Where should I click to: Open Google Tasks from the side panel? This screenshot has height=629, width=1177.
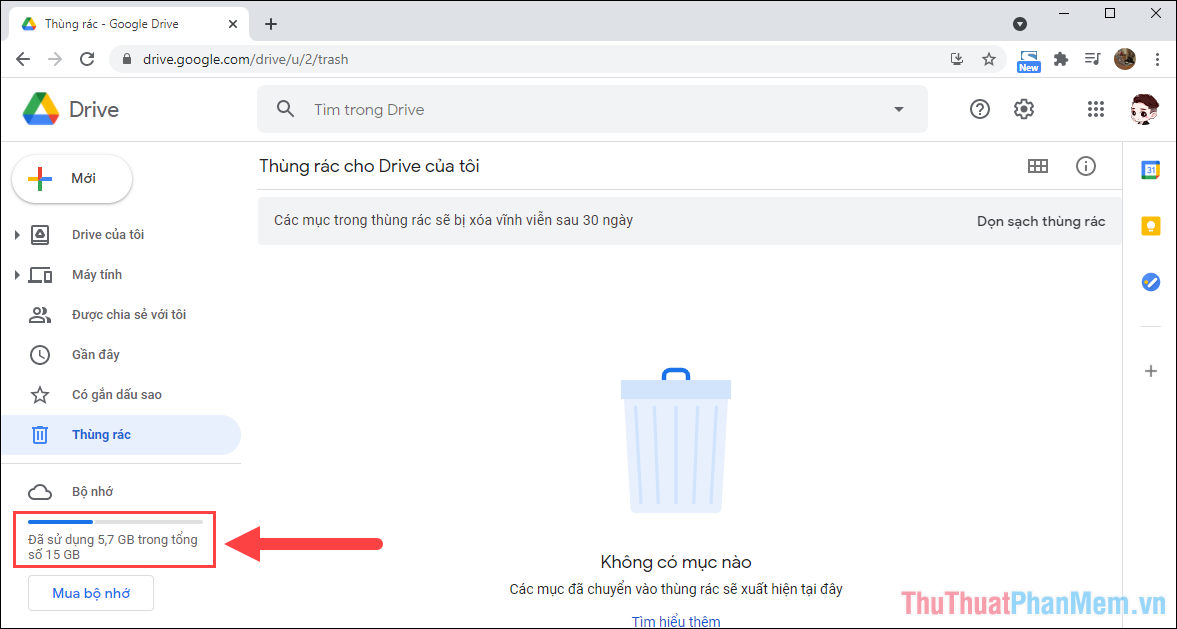pyautogui.click(x=1151, y=282)
